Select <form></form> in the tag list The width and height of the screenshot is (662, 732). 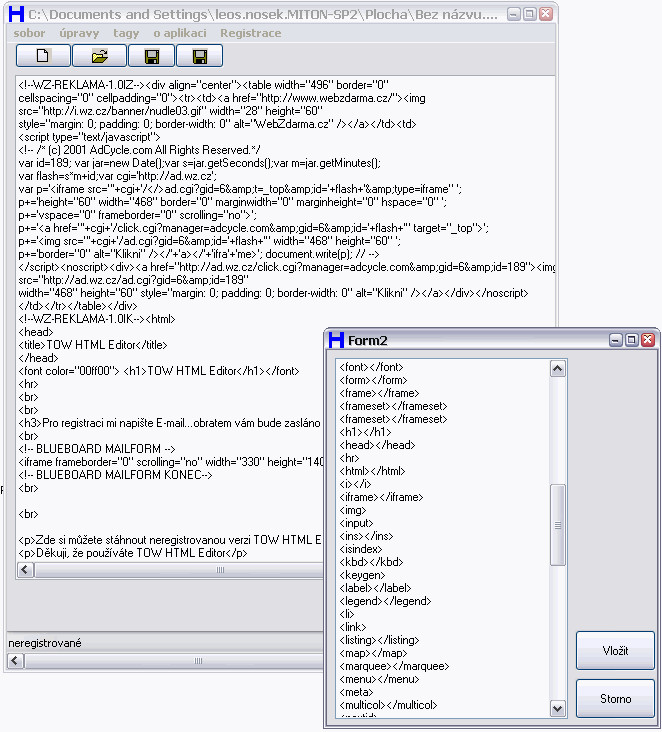pos(373,380)
